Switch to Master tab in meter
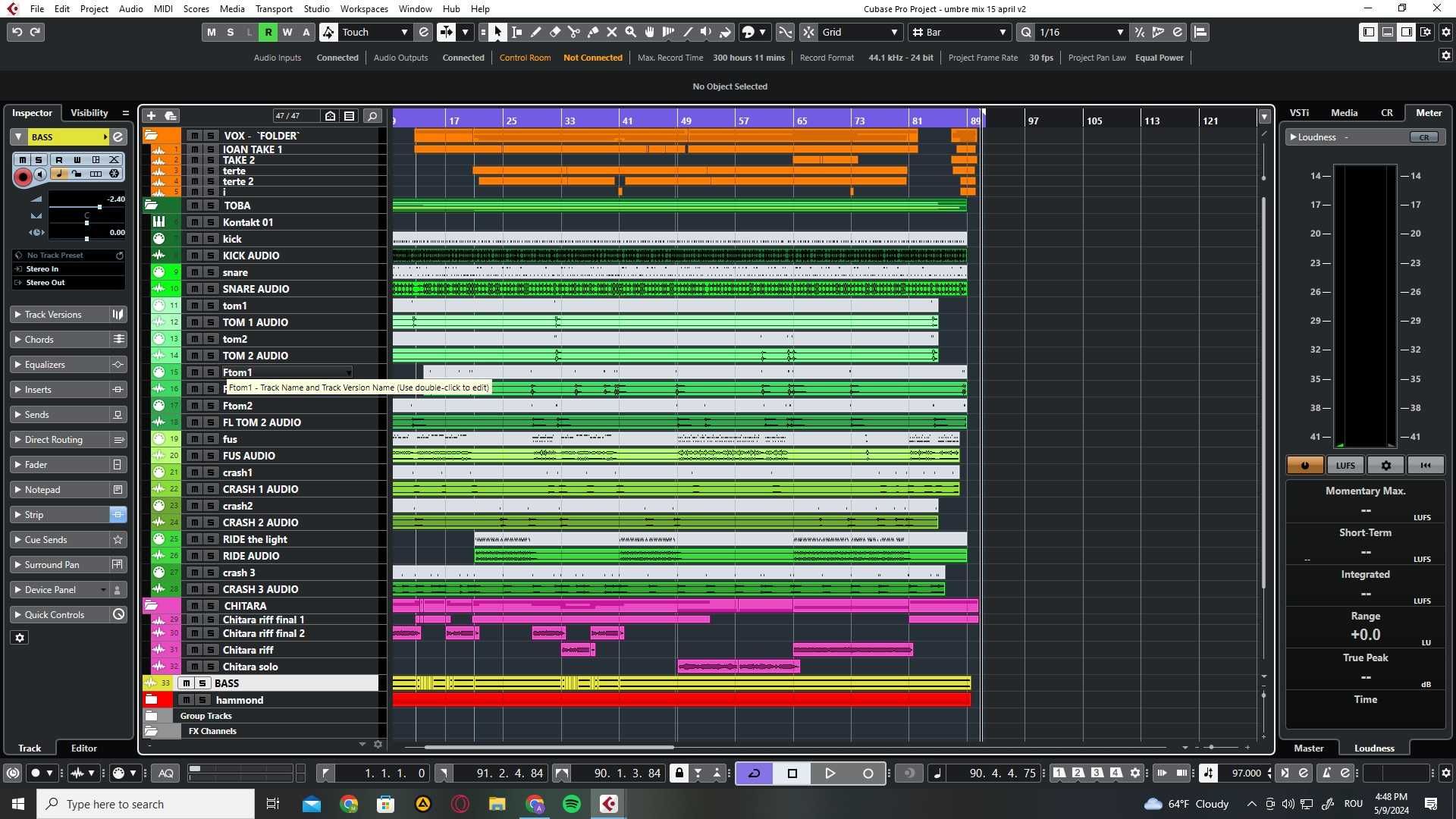 point(1308,748)
